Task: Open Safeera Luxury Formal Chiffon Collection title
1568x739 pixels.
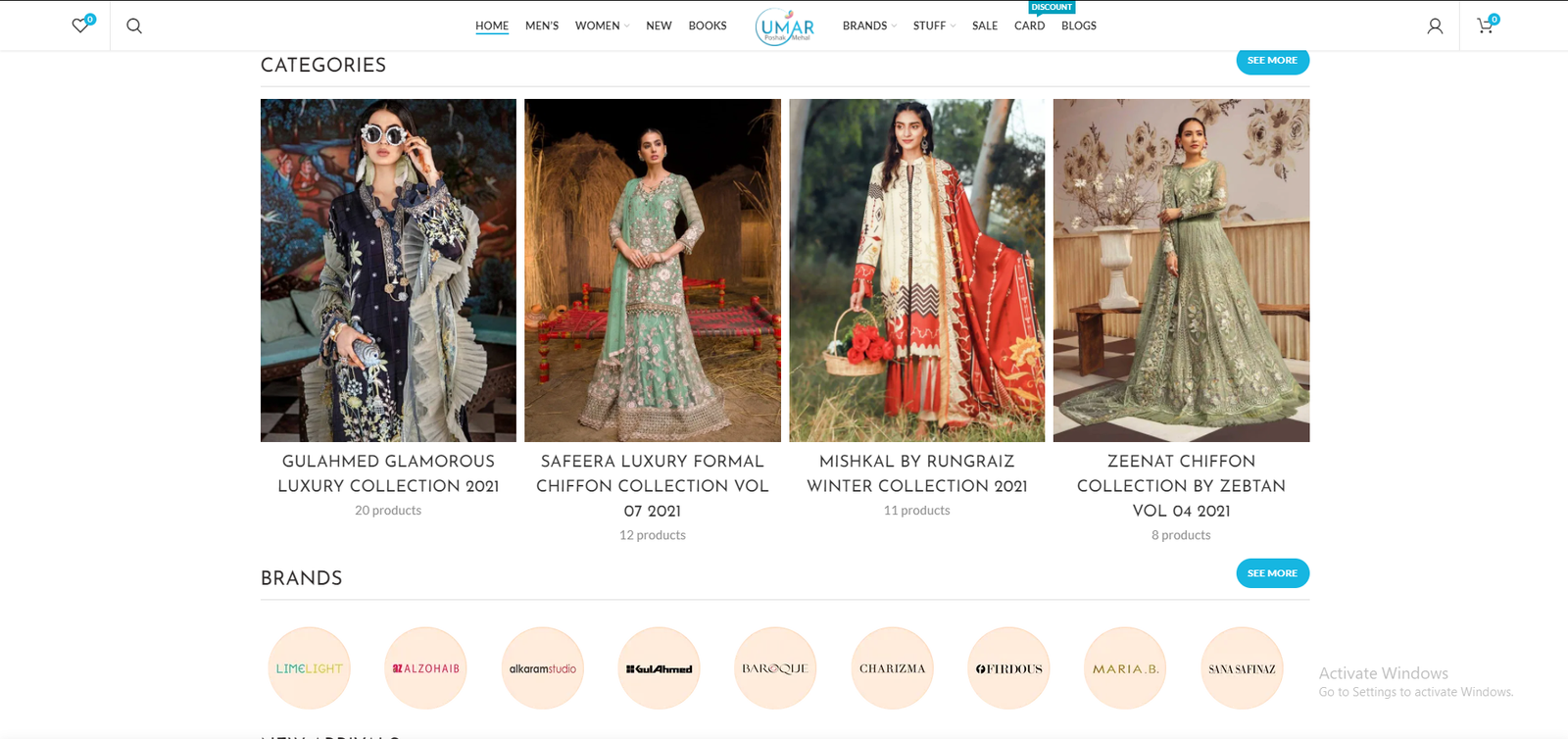Action: coord(653,486)
